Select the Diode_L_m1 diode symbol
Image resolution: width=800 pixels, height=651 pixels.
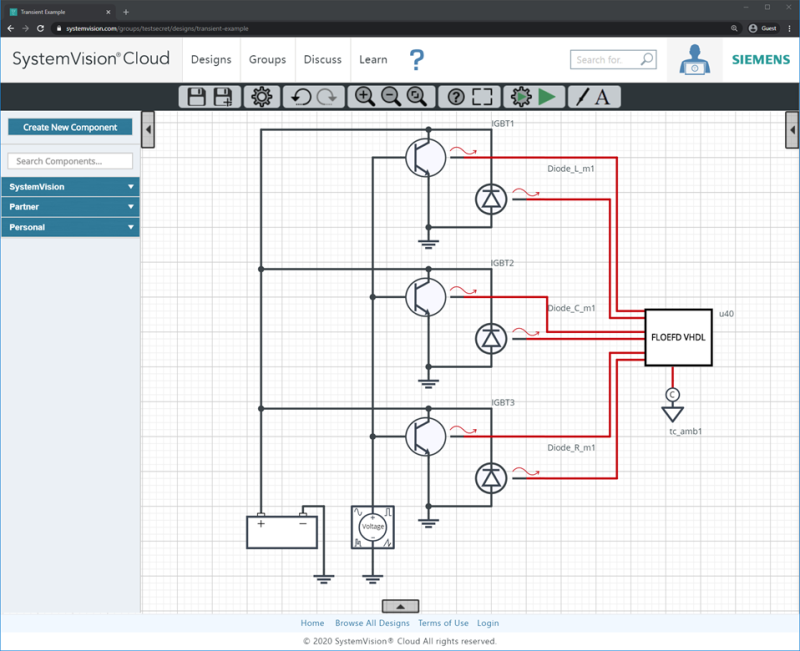[x=491, y=199]
